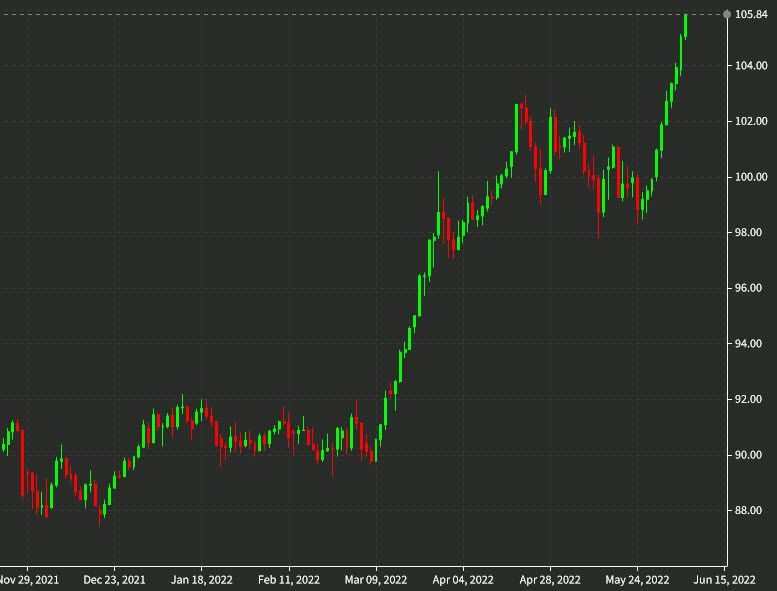This screenshot has width=777, height=591.
Task: Select the Apr 04, 2022 date label
Action: (463, 580)
